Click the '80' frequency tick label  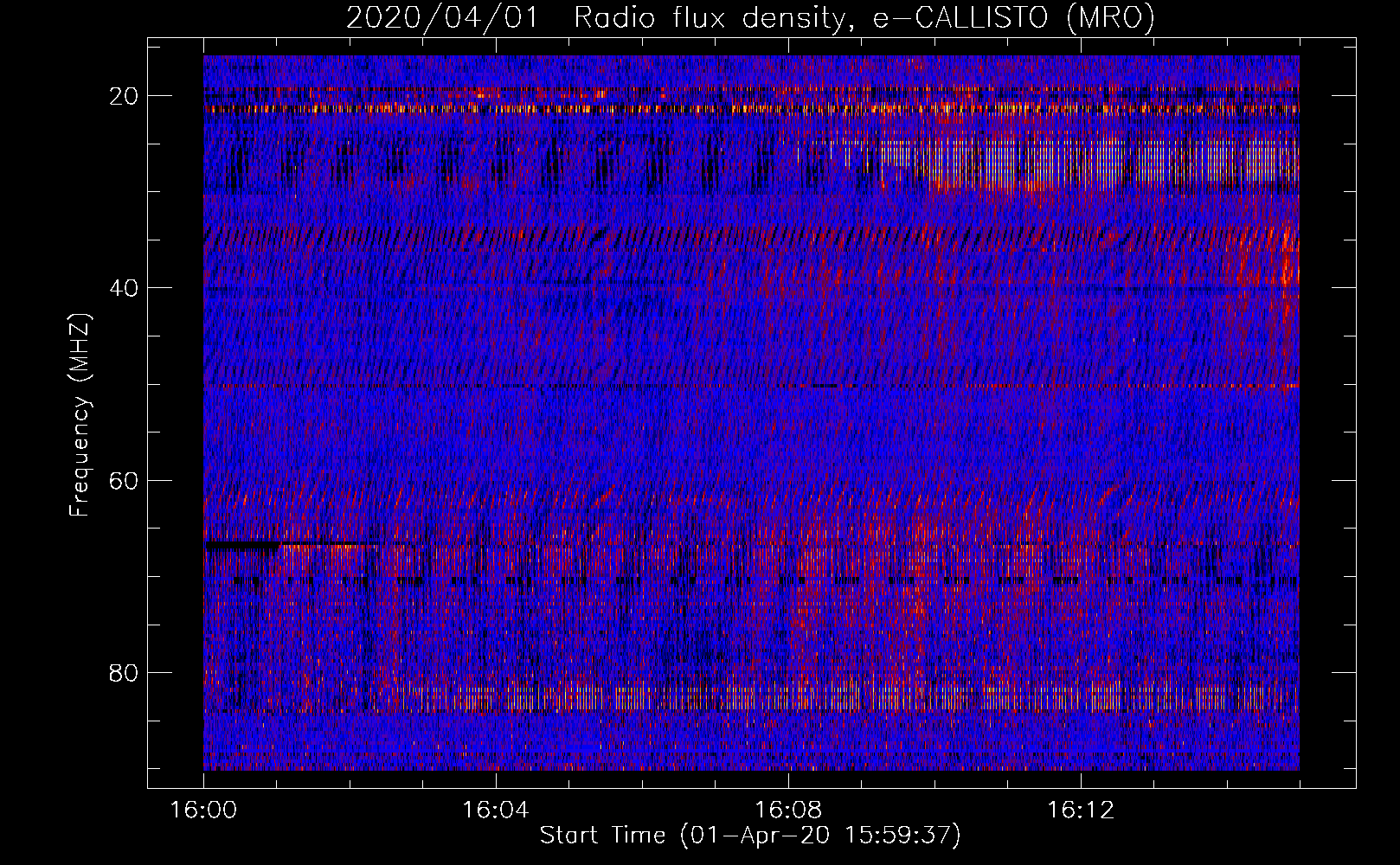point(125,672)
